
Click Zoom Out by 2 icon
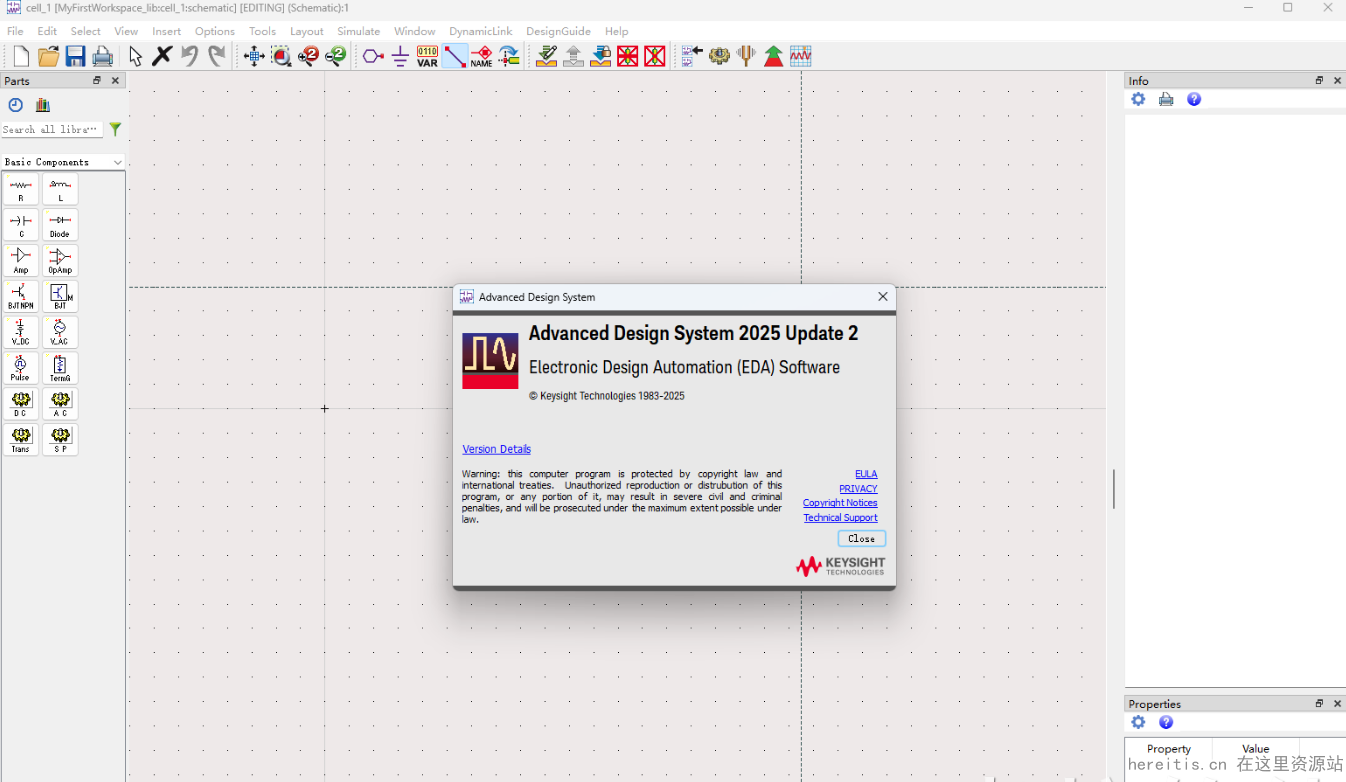click(x=335, y=56)
